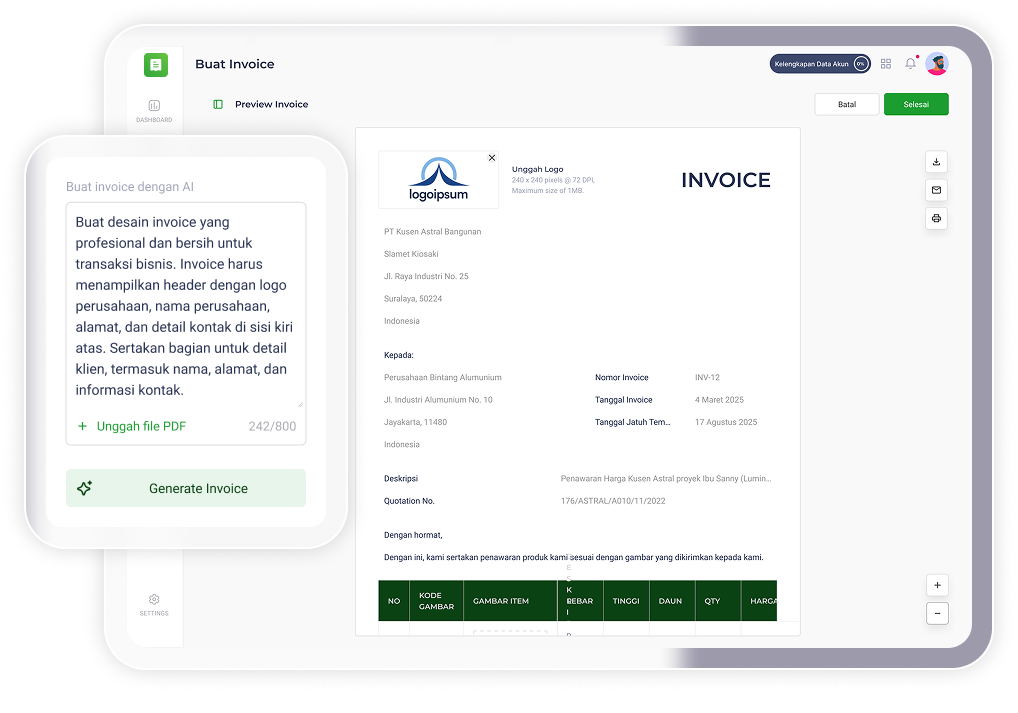Open the user profile avatar
The height and width of the screenshot is (713, 1018).
pyautogui.click(x=936, y=64)
